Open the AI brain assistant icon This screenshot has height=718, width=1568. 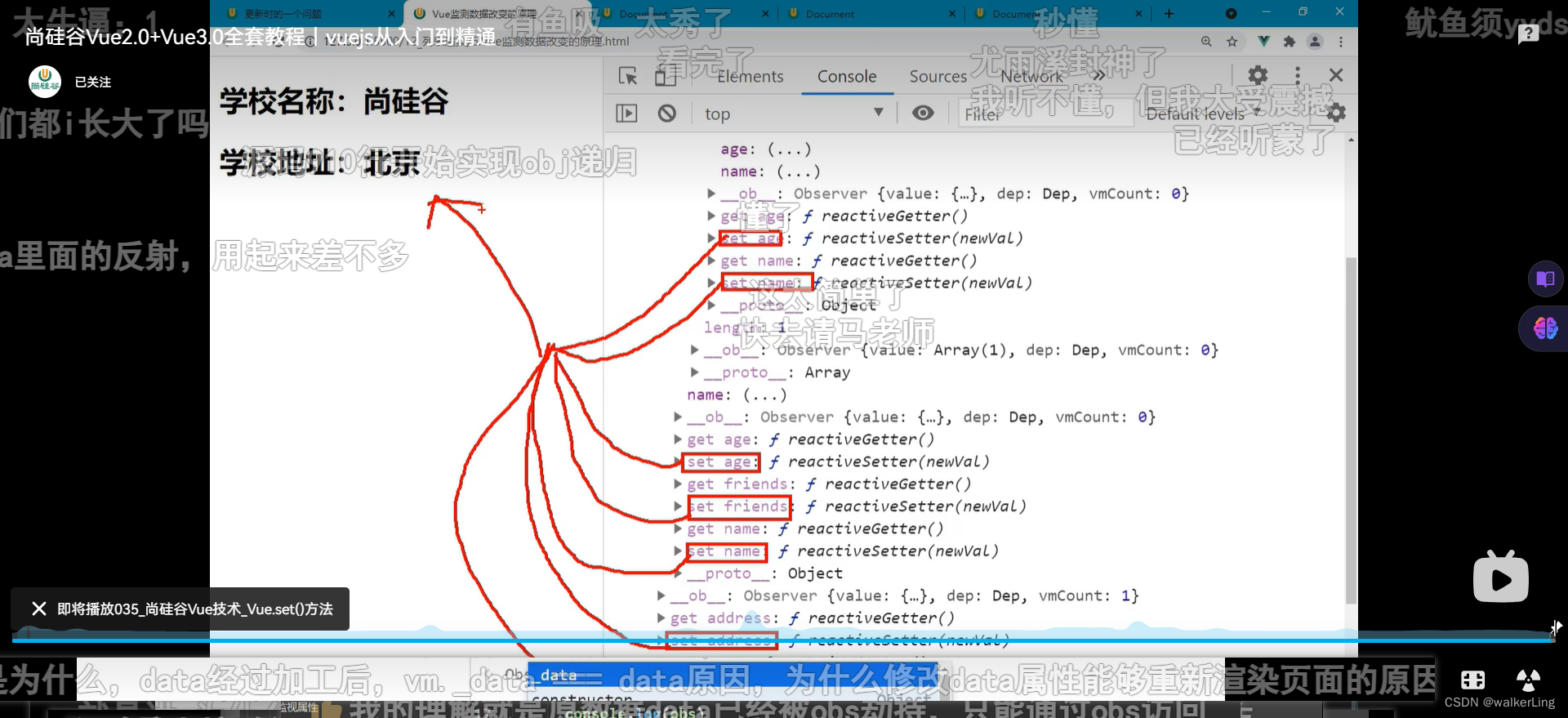(1545, 328)
